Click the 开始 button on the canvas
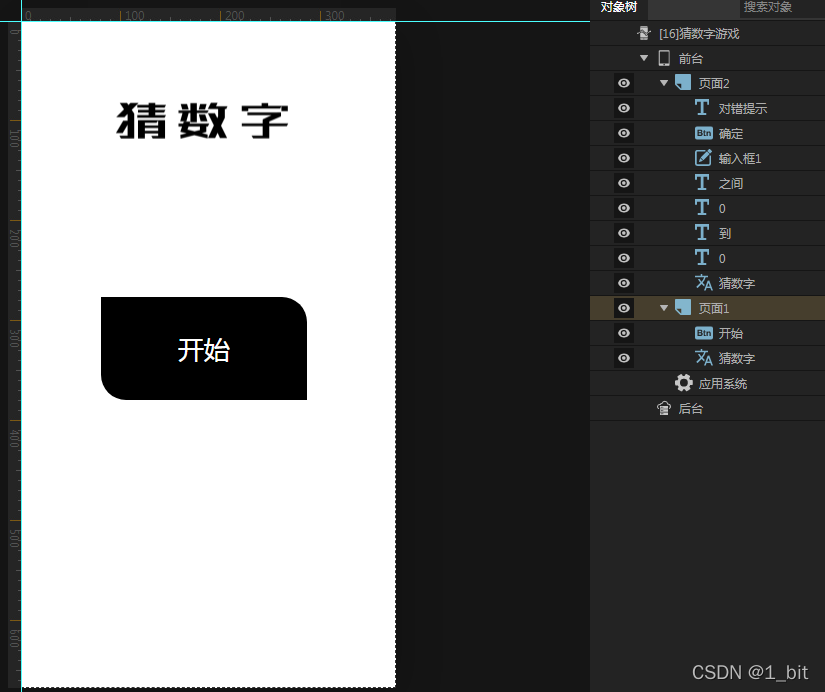Image resolution: width=825 pixels, height=692 pixels. [x=204, y=348]
